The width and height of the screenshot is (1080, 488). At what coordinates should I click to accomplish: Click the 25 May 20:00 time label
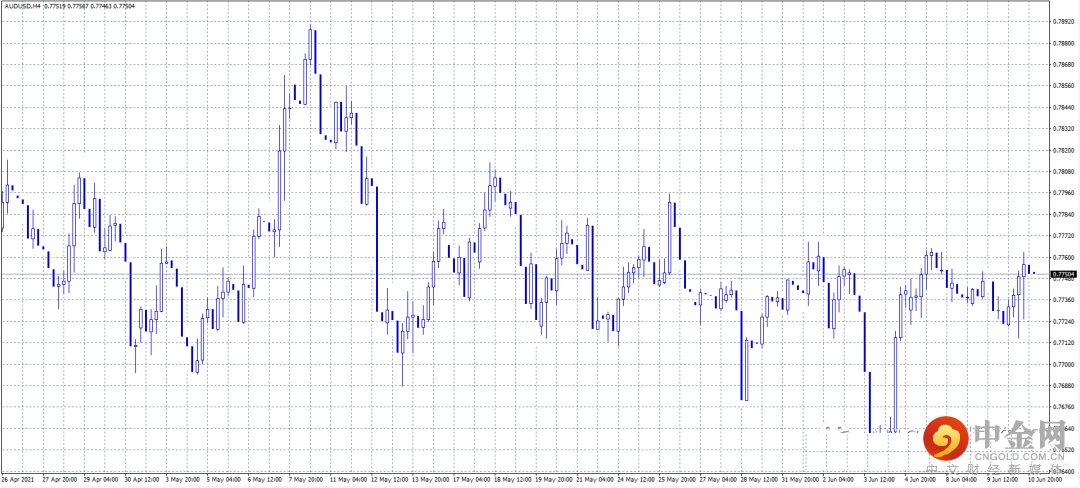(677, 479)
